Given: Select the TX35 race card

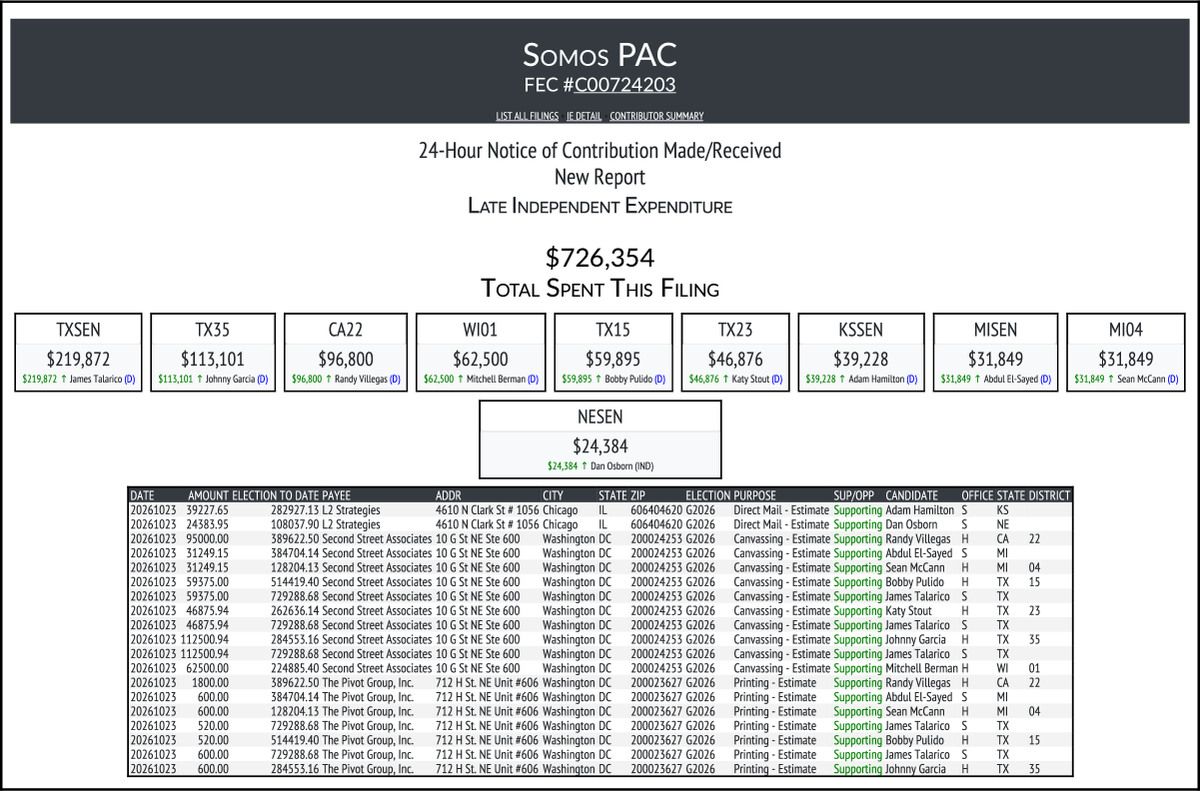Looking at the screenshot, I should [213, 353].
